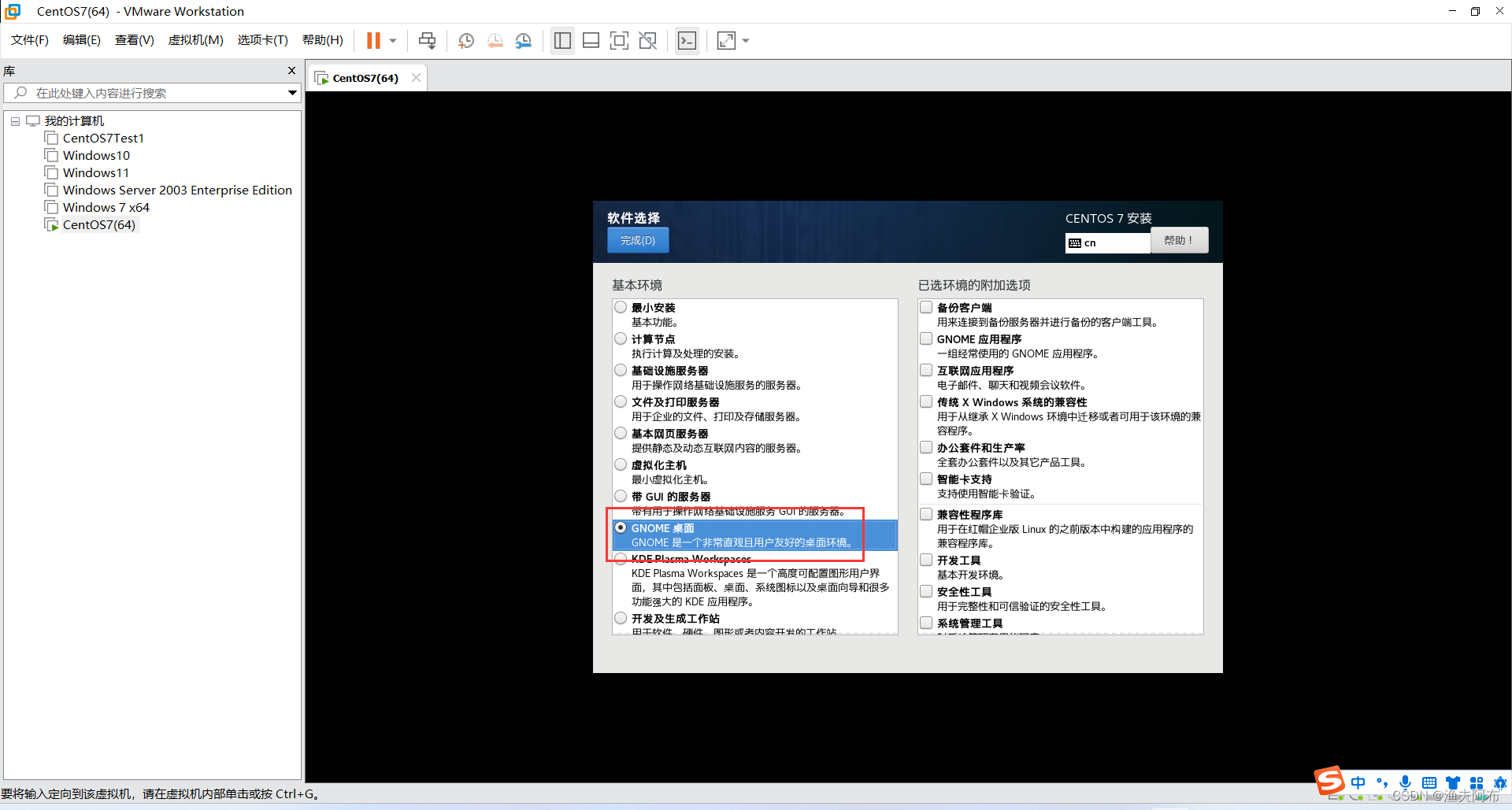Screen dimensions: 1512x810
Task: Open the 虚拟机(M) menu
Action: [x=196, y=40]
